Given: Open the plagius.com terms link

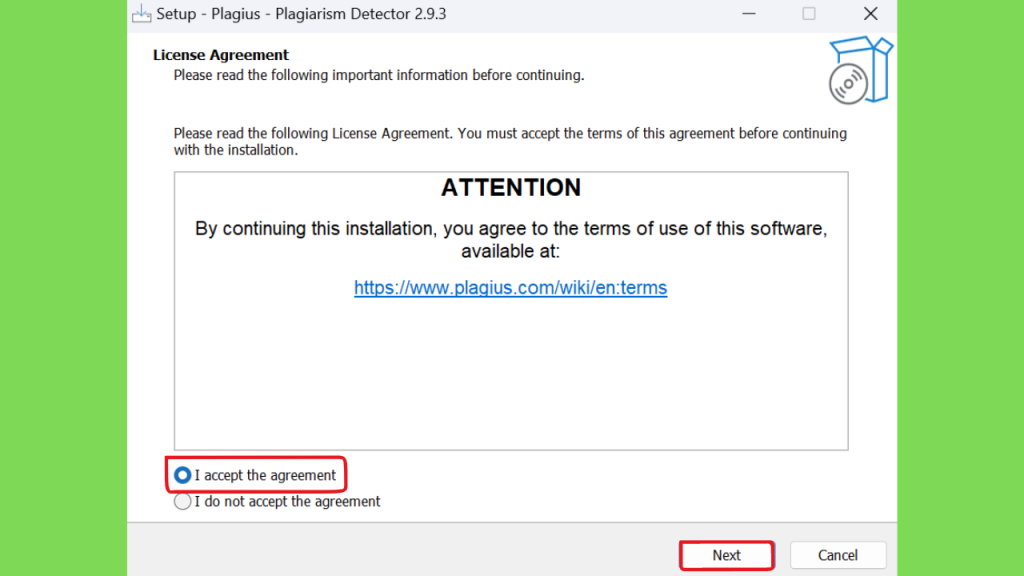Looking at the screenshot, I should coord(511,287).
